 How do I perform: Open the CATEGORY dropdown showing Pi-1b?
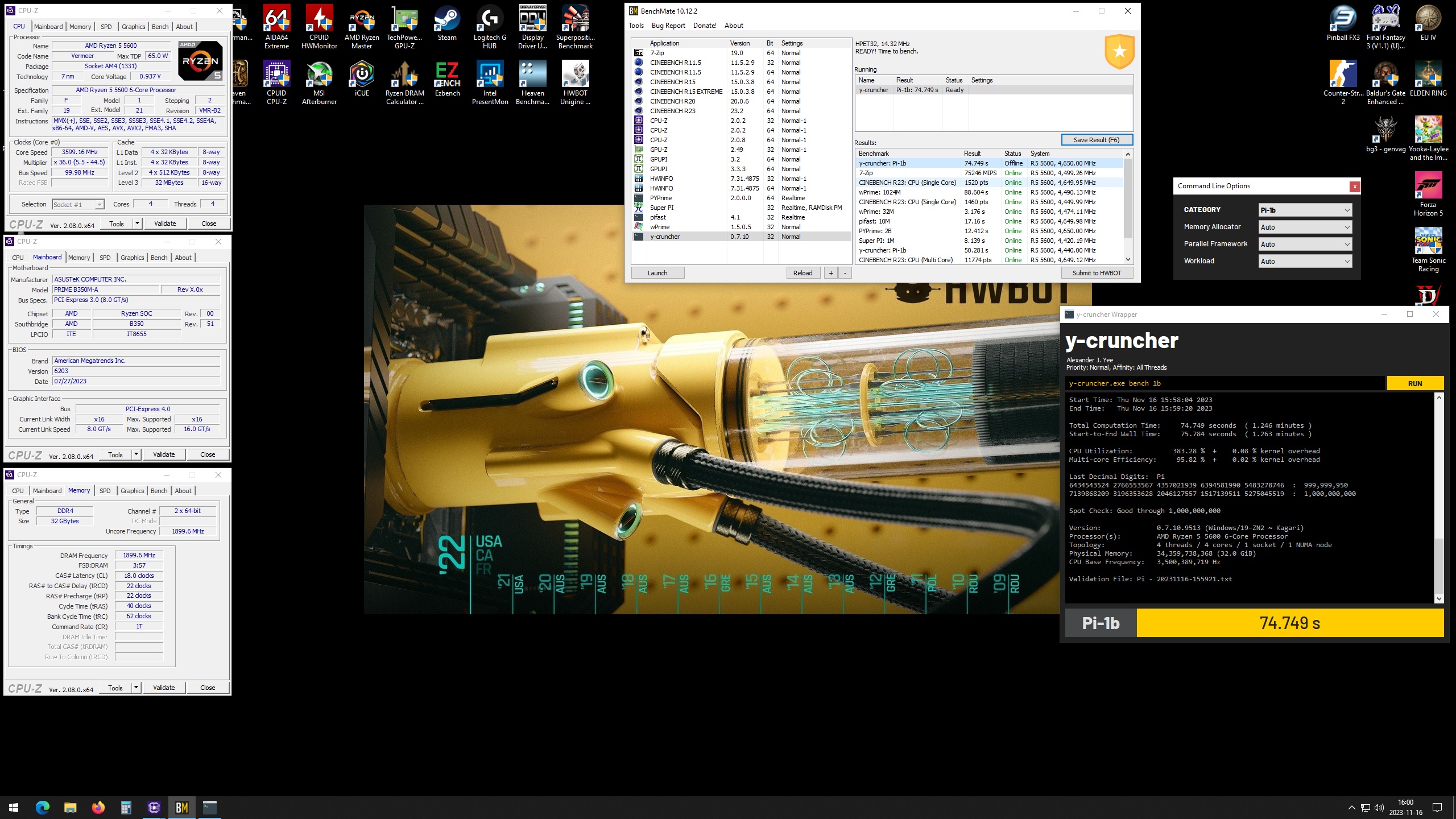tap(1305, 210)
